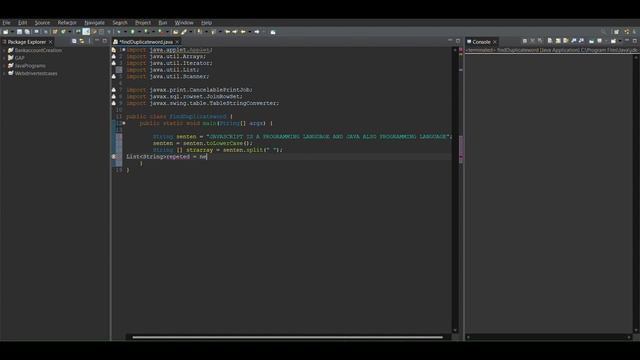Image resolution: width=640 pixels, height=360 pixels.
Task: Select the findDuplicateword.java editor tab
Action: 146,42
